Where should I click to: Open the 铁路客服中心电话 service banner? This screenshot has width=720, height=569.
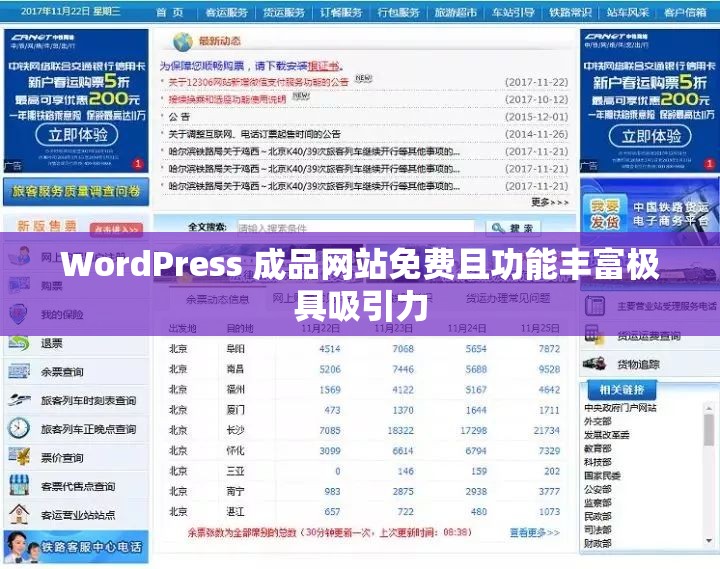coord(76,546)
